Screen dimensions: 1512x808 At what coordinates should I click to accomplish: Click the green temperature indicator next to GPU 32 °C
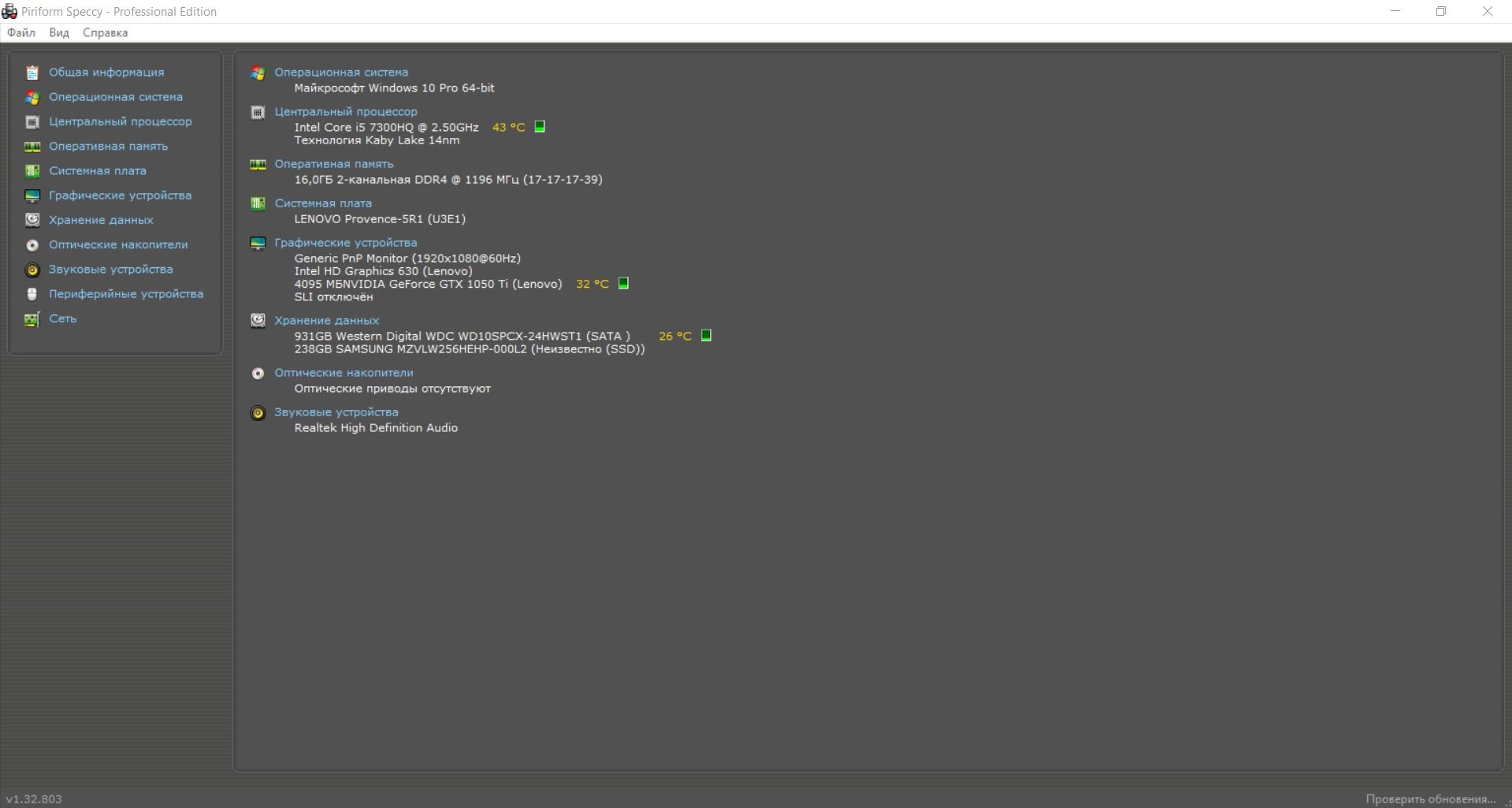point(623,283)
